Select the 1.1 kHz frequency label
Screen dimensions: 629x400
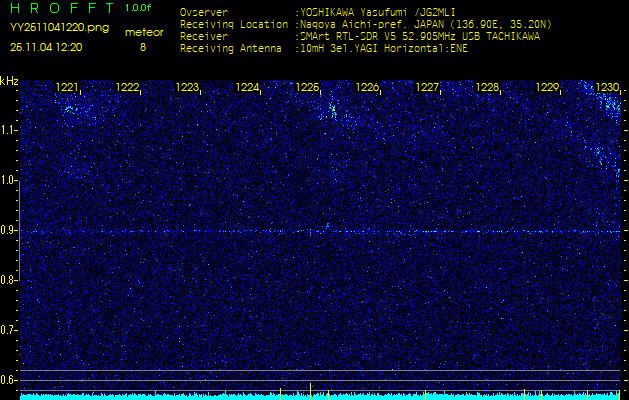click(9, 130)
